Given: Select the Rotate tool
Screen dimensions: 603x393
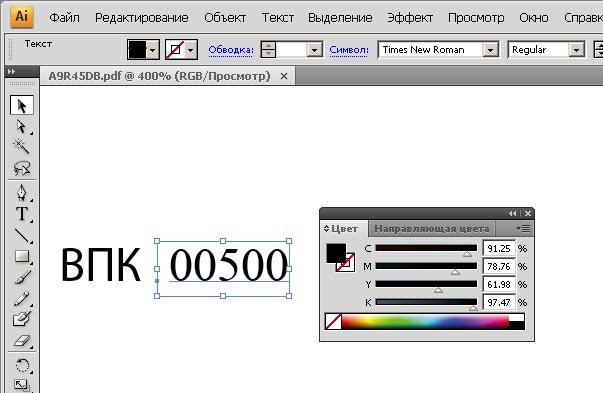Looking at the screenshot, I should tap(22, 365).
